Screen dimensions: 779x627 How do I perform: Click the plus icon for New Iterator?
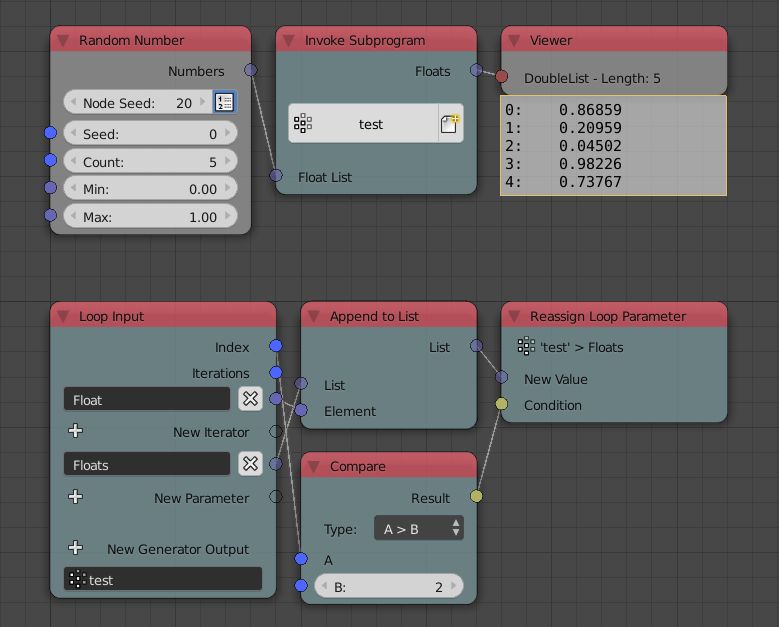(76, 431)
